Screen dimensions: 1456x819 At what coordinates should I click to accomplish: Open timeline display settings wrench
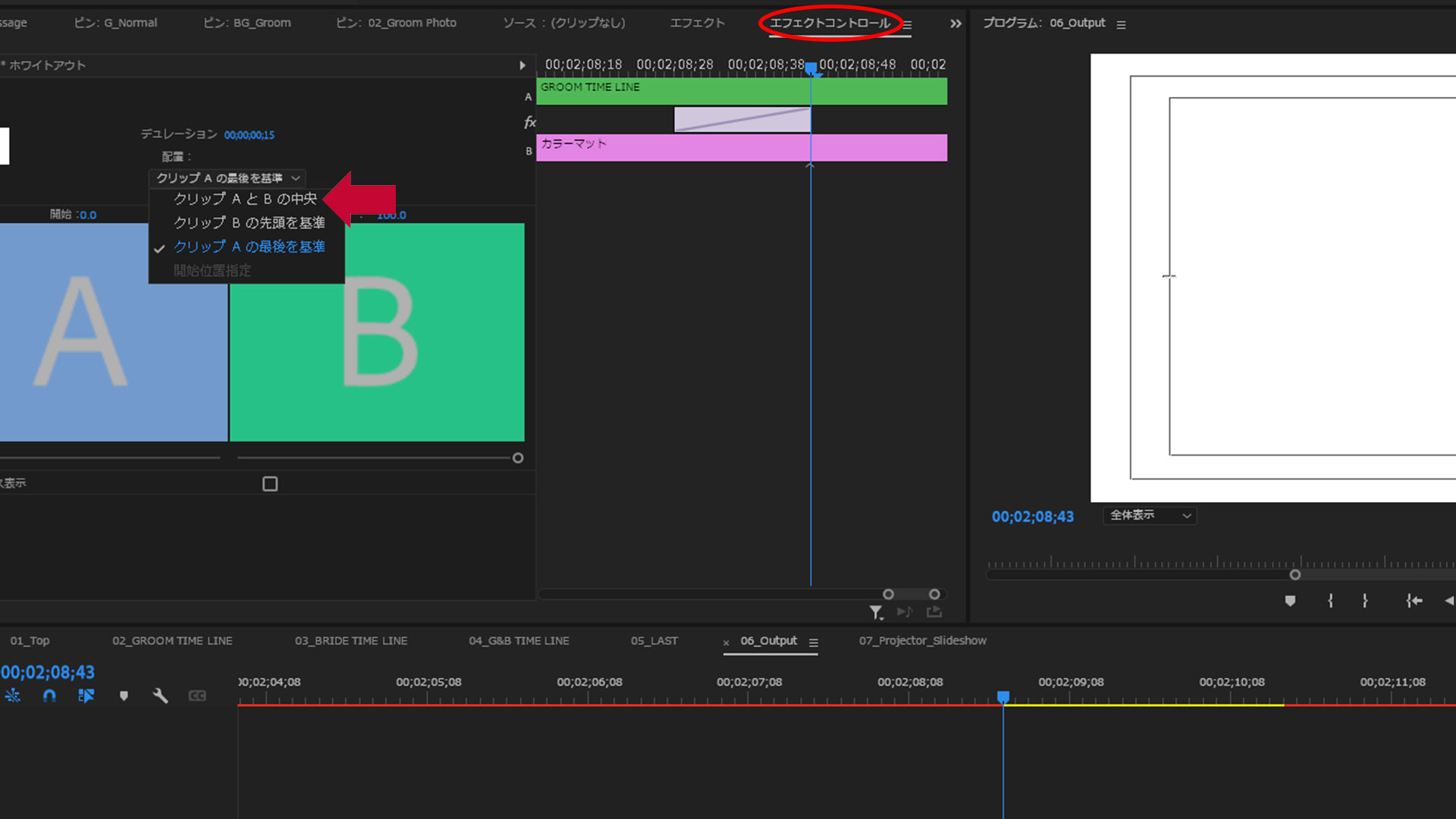coord(160,695)
